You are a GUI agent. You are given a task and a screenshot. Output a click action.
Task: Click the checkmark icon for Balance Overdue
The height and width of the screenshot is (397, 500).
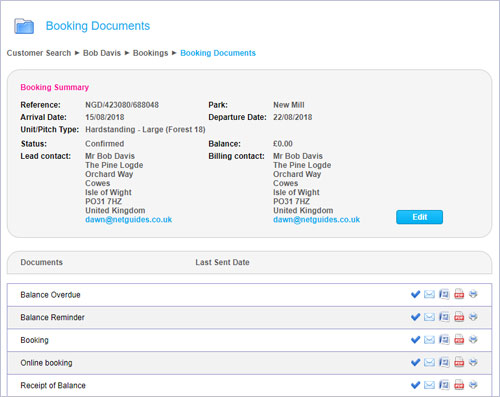415,294
